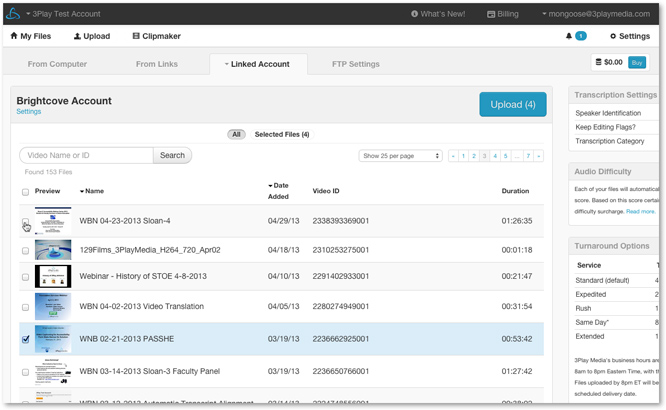
Task: Open the Upload menu item
Action: (x=92, y=36)
